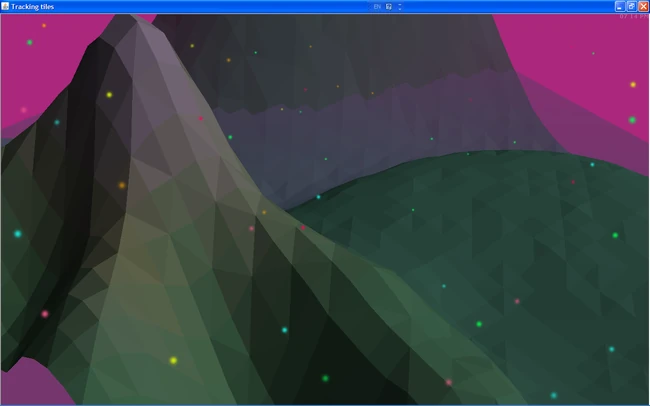The height and width of the screenshot is (406, 650).
Task: Select the cyan particle at bottom center slope
Action: coord(285,330)
